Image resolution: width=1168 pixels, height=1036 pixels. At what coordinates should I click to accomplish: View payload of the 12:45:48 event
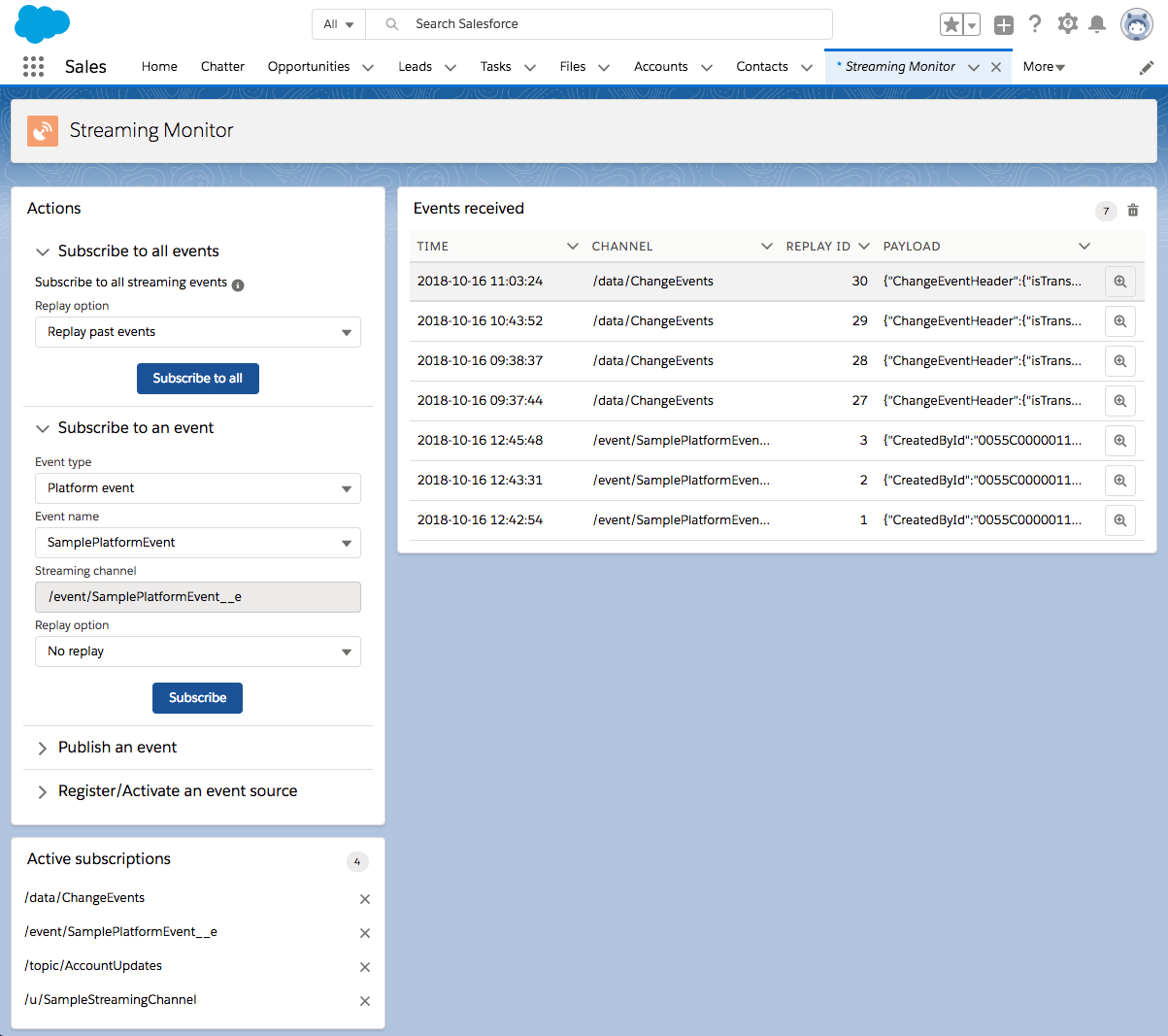tap(1120, 441)
